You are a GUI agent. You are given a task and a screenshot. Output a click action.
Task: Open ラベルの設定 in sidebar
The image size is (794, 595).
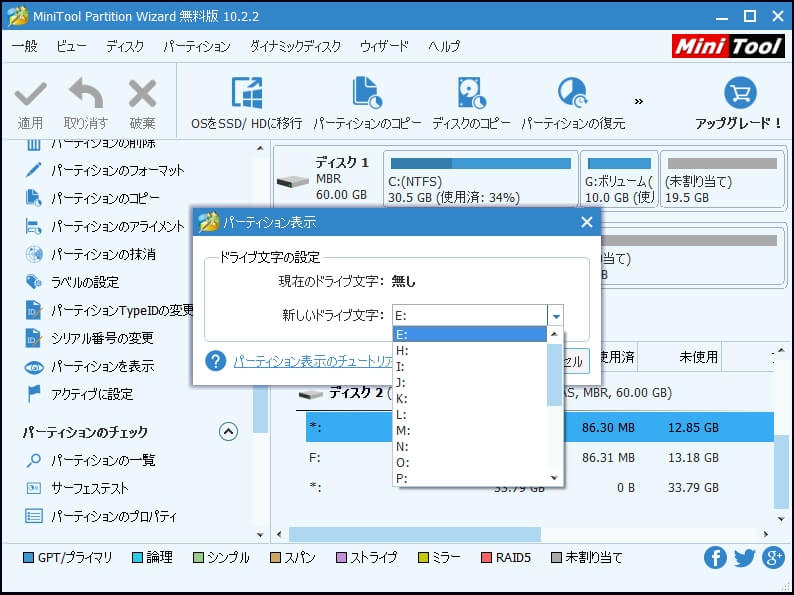coord(72,282)
